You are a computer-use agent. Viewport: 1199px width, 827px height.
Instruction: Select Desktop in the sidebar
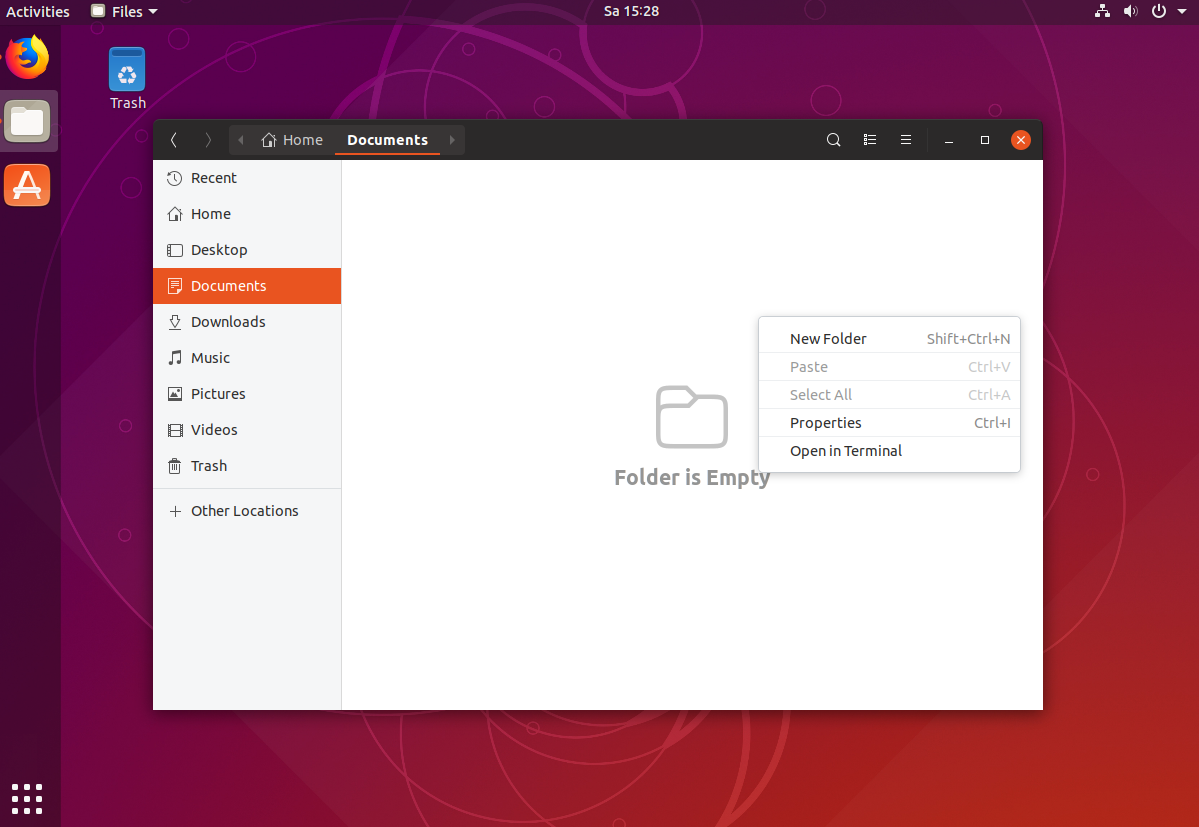coord(218,250)
